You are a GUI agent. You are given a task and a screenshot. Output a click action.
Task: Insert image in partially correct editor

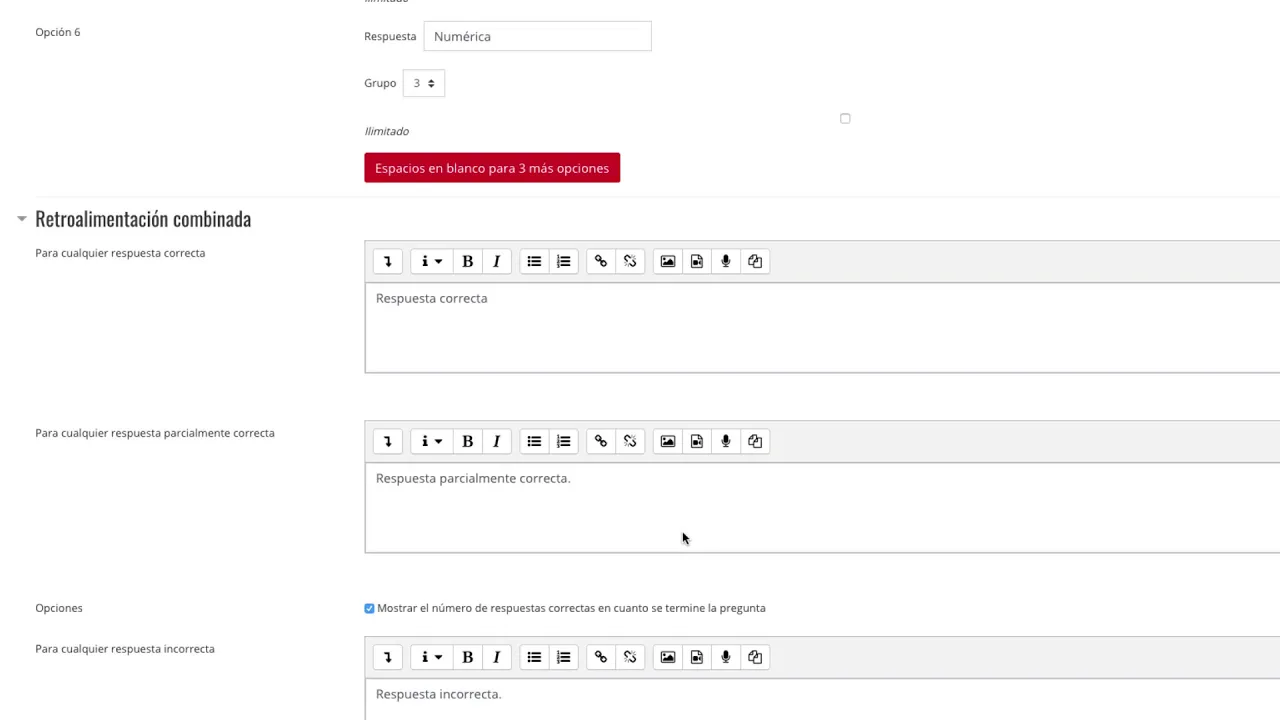[667, 441]
